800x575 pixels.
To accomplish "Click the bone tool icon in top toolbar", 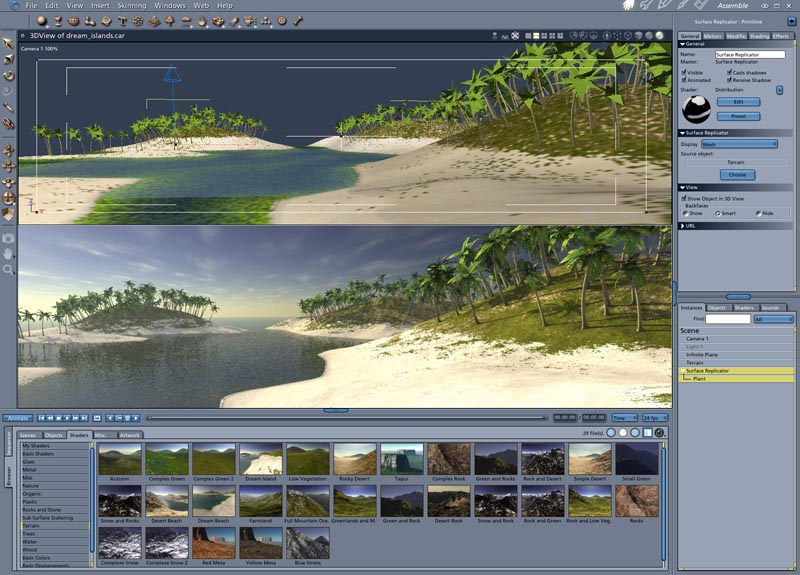I will 298,20.
